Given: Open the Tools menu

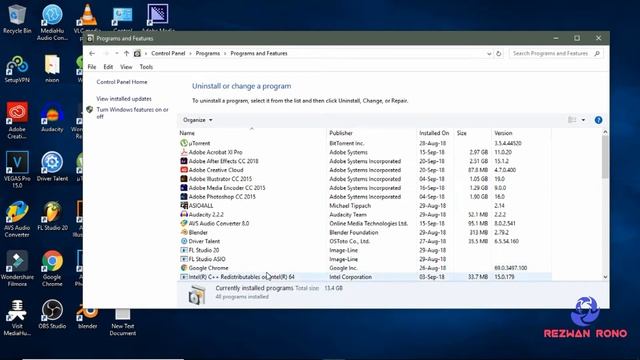Looking at the screenshot, I should pyautogui.click(x=146, y=67).
